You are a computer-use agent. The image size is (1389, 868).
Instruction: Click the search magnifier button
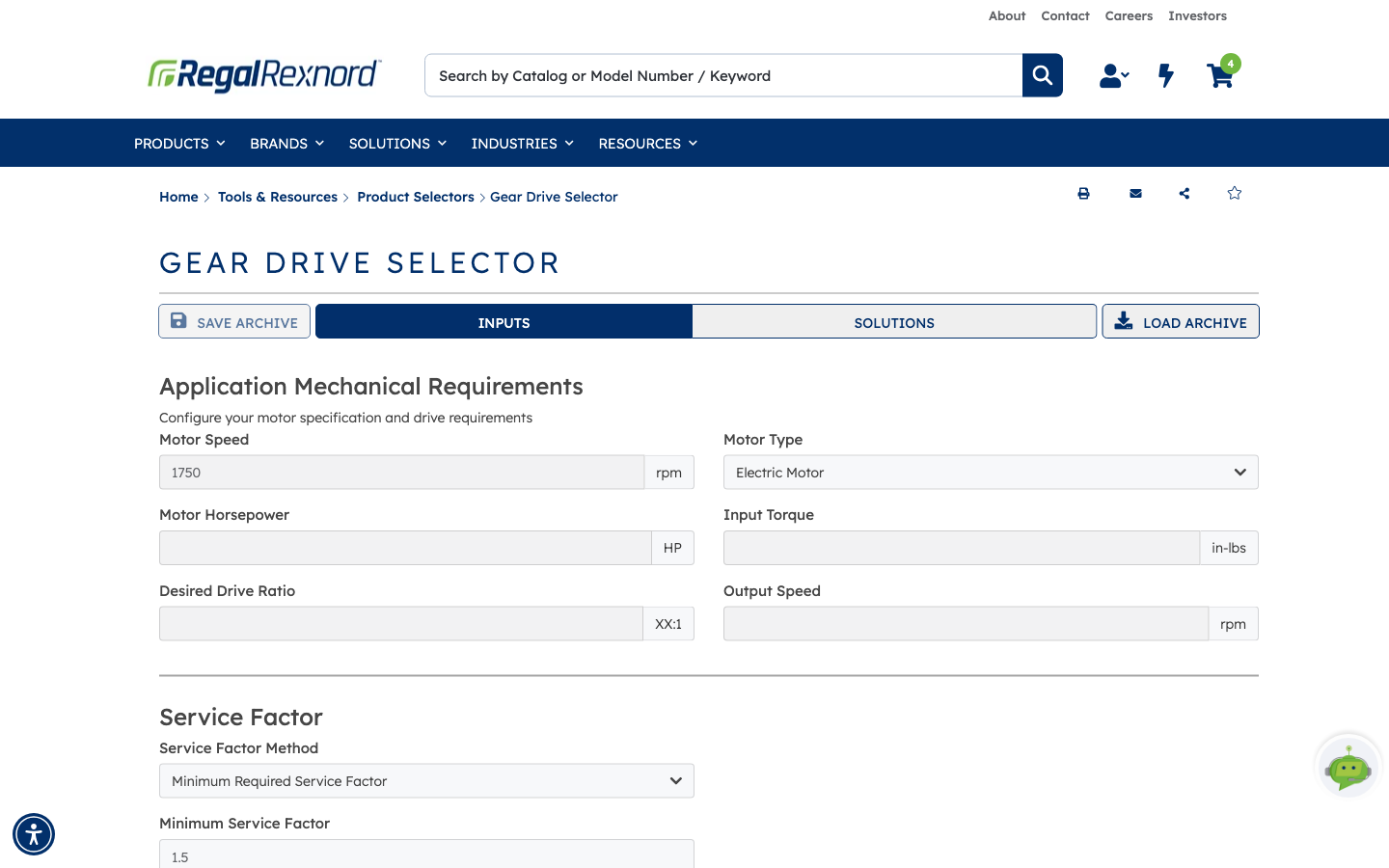[x=1042, y=75]
